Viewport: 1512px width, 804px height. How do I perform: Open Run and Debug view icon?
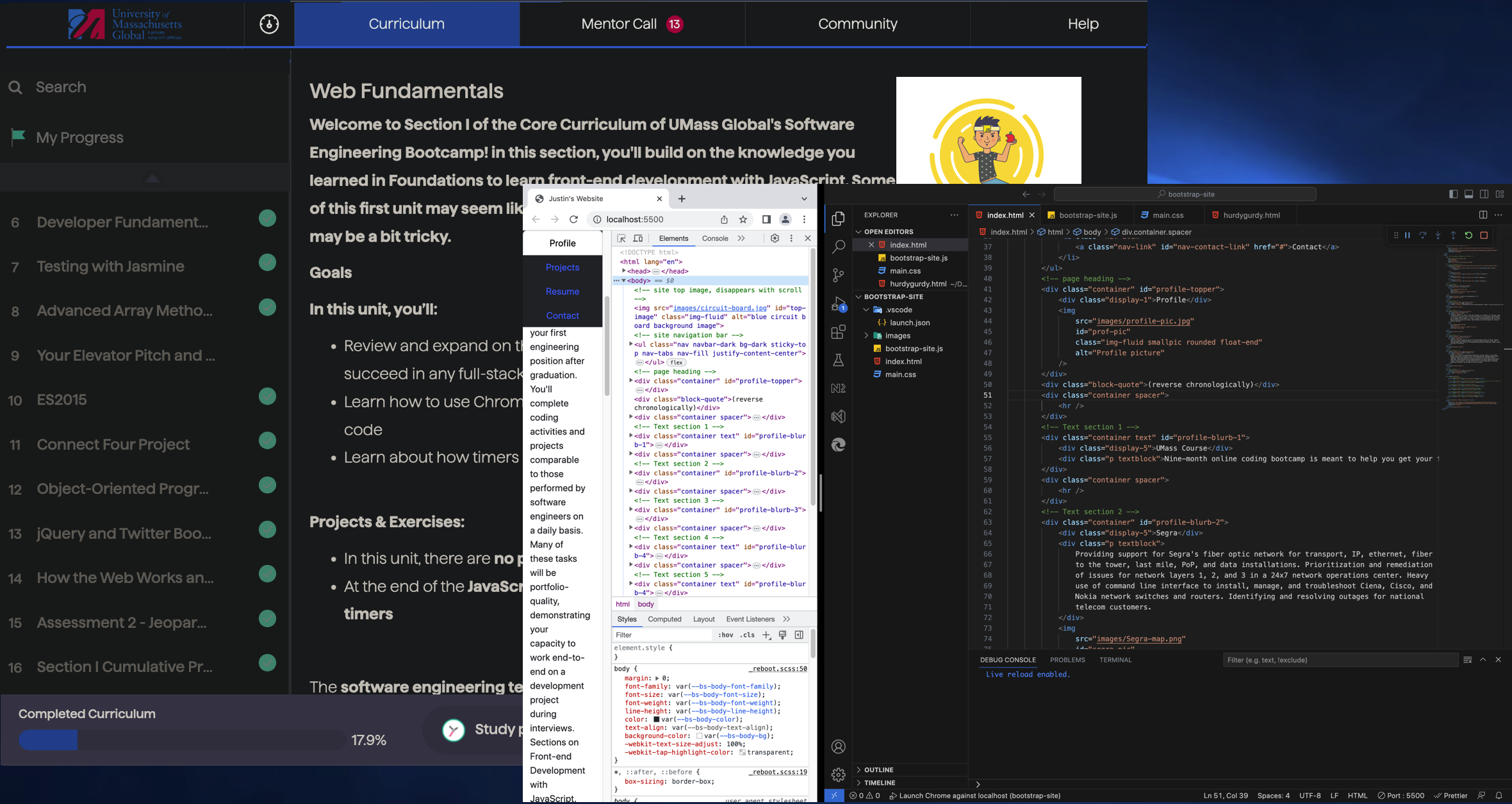(838, 304)
